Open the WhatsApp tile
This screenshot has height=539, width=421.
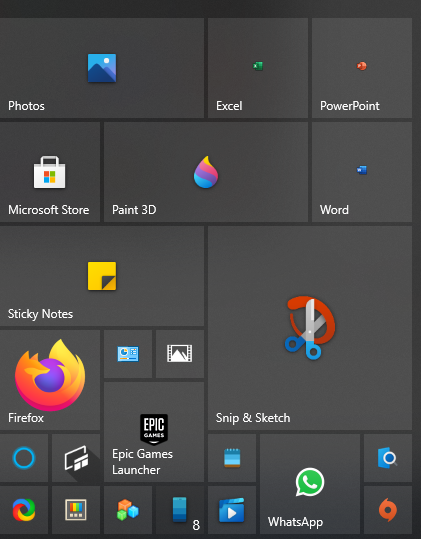[310, 484]
